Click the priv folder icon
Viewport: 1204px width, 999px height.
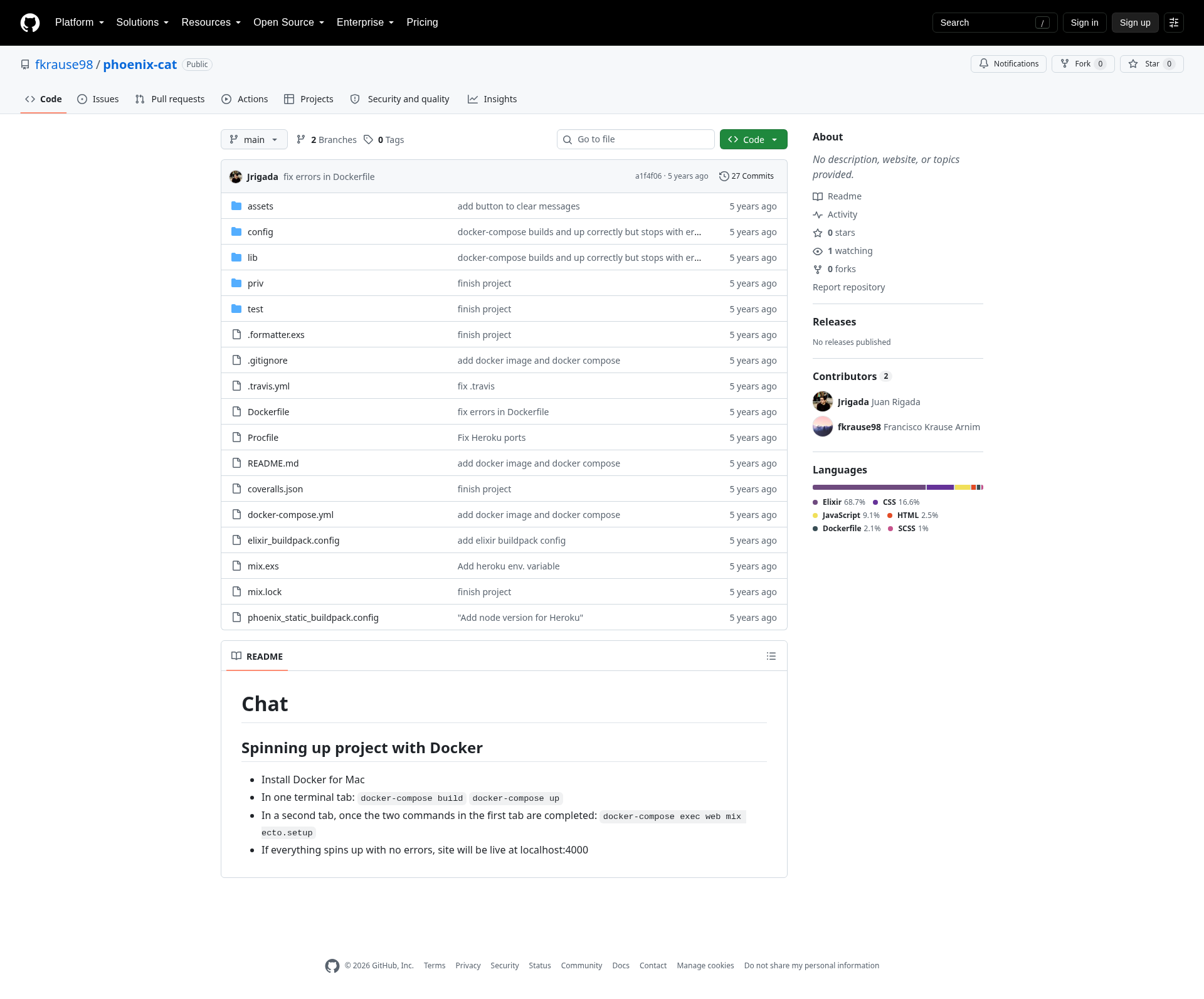[x=236, y=283]
